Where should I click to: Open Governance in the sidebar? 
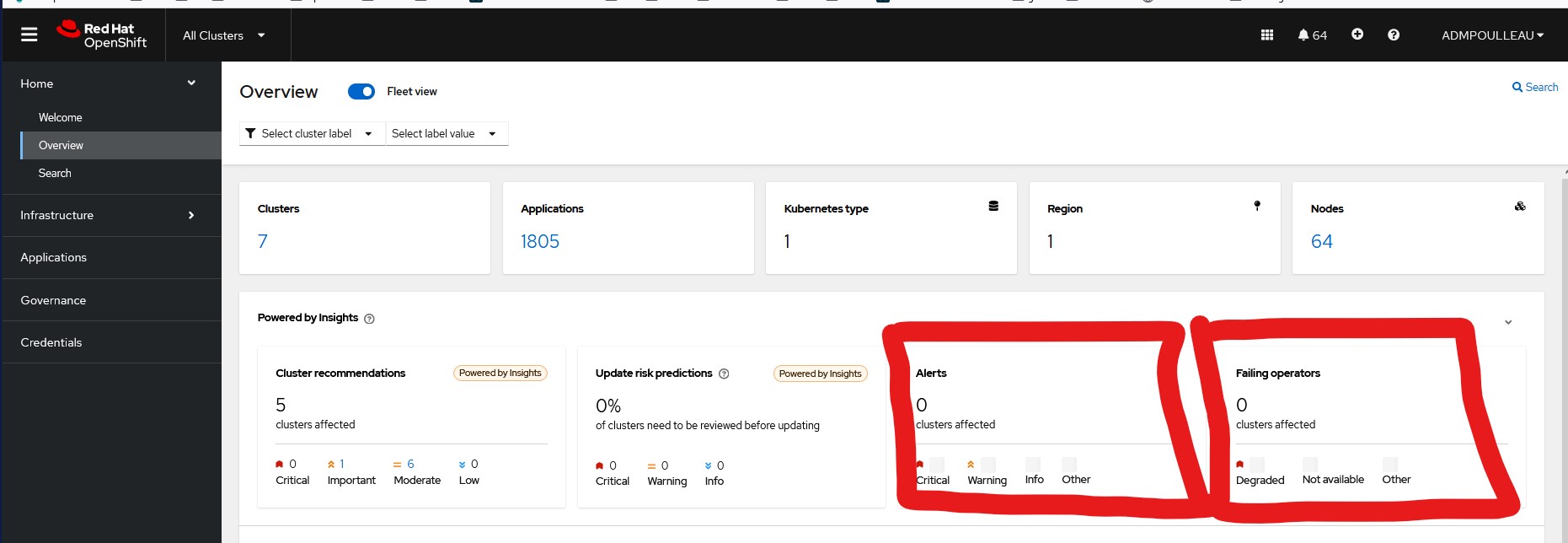click(53, 300)
